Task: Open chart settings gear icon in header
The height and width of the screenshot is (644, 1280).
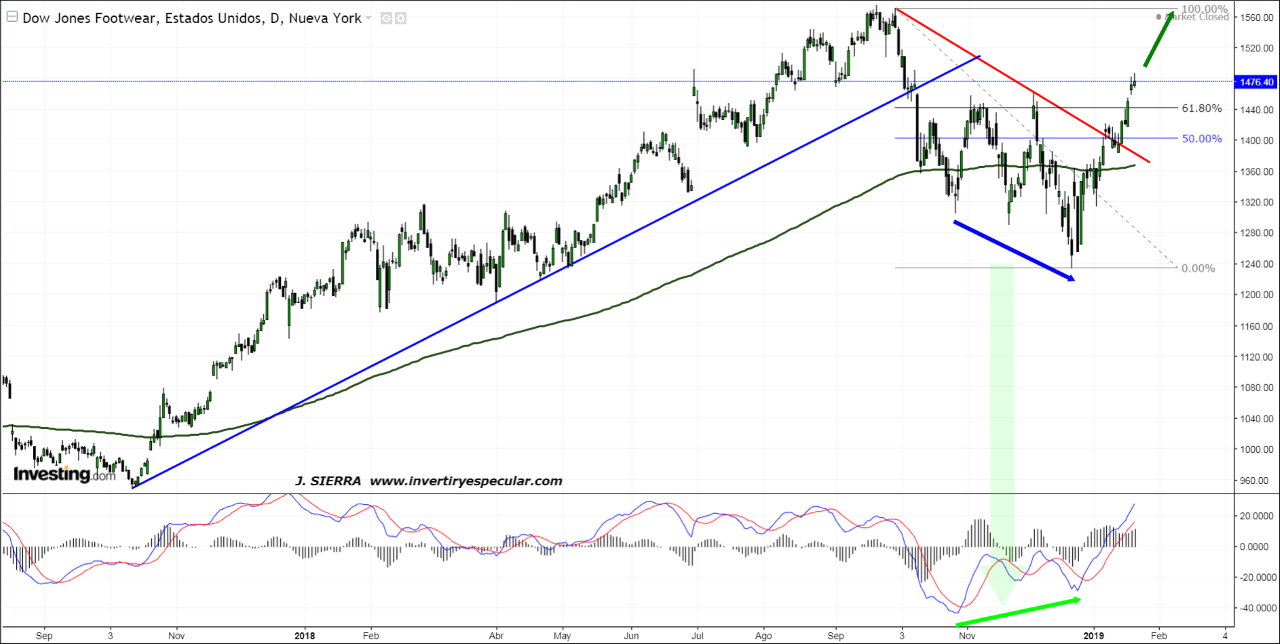Action: pos(400,19)
